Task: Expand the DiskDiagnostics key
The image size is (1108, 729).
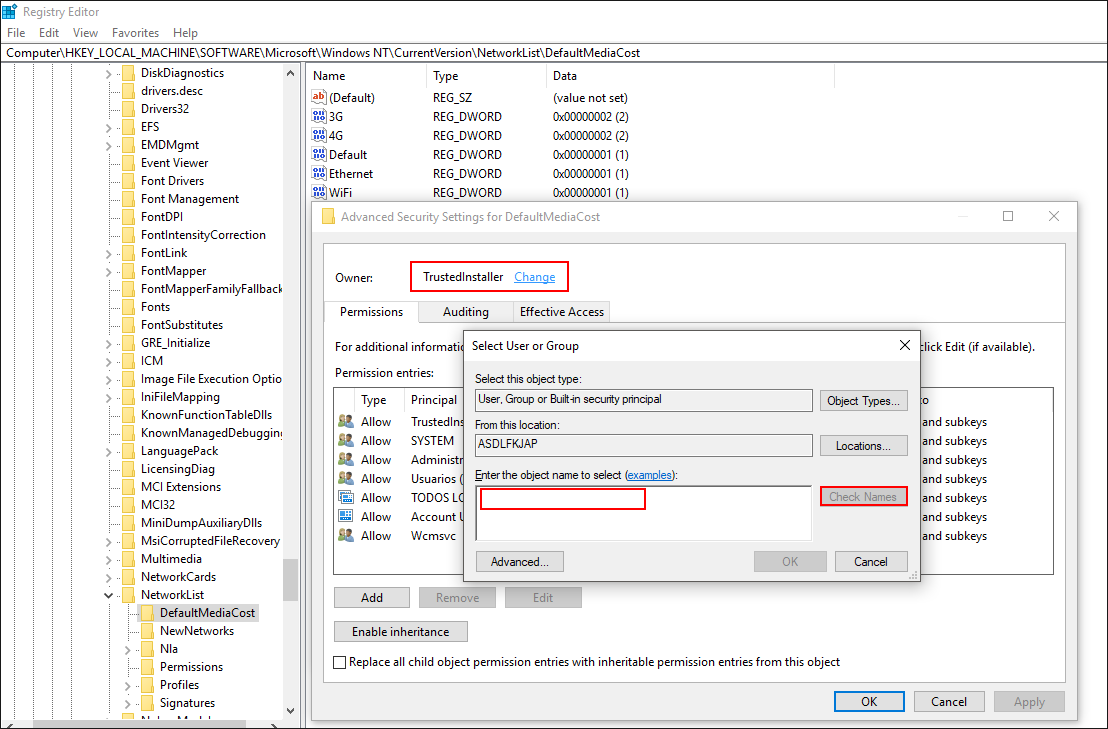Action: click(x=108, y=73)
